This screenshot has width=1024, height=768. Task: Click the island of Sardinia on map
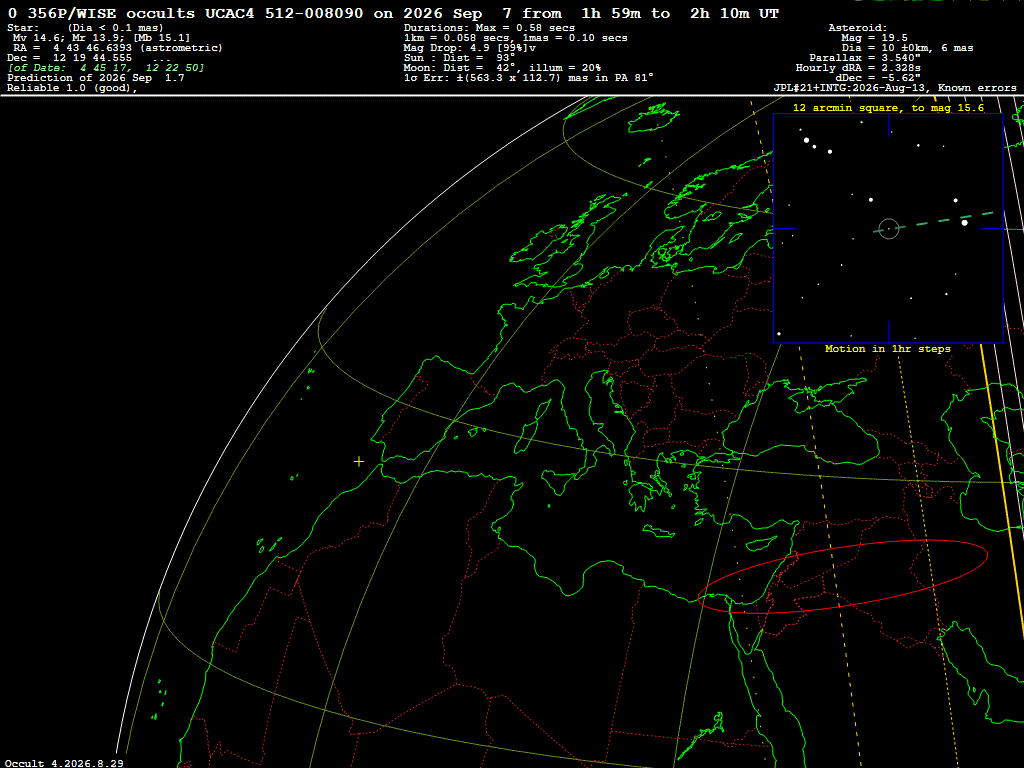(x=525, y=437)
